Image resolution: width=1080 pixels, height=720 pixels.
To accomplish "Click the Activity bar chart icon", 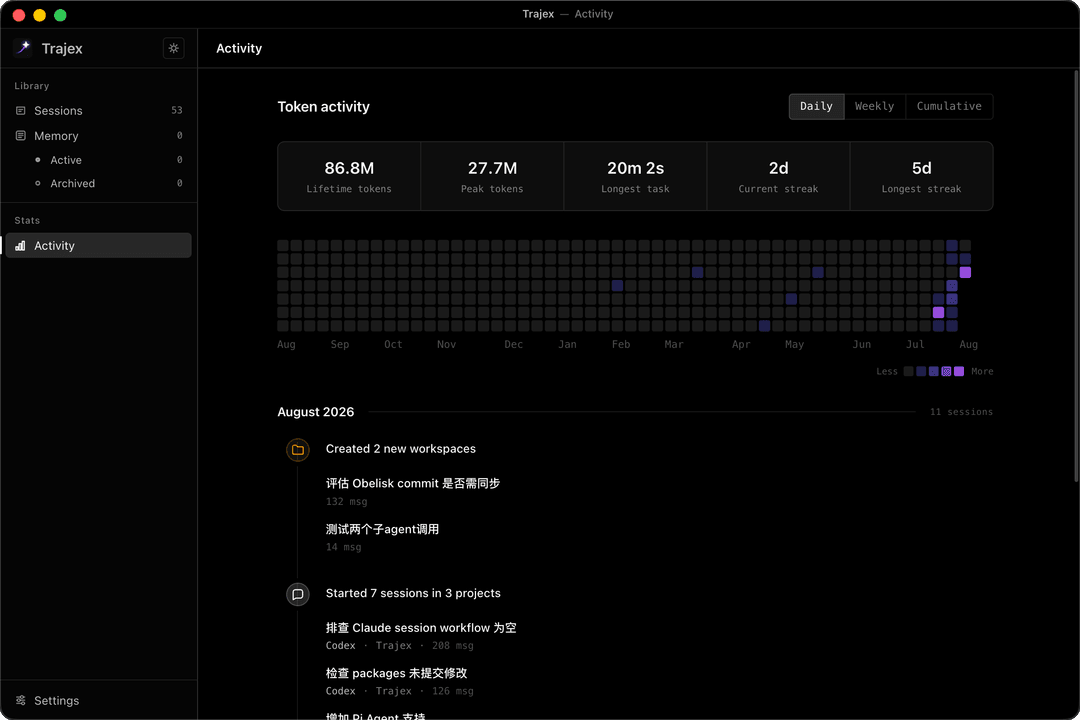I will tap(21, 246).
